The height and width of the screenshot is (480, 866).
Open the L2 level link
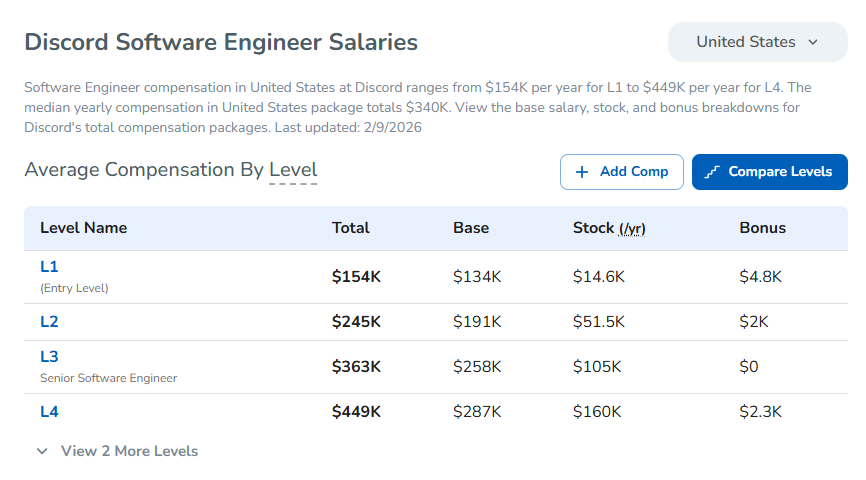[49, 322]
